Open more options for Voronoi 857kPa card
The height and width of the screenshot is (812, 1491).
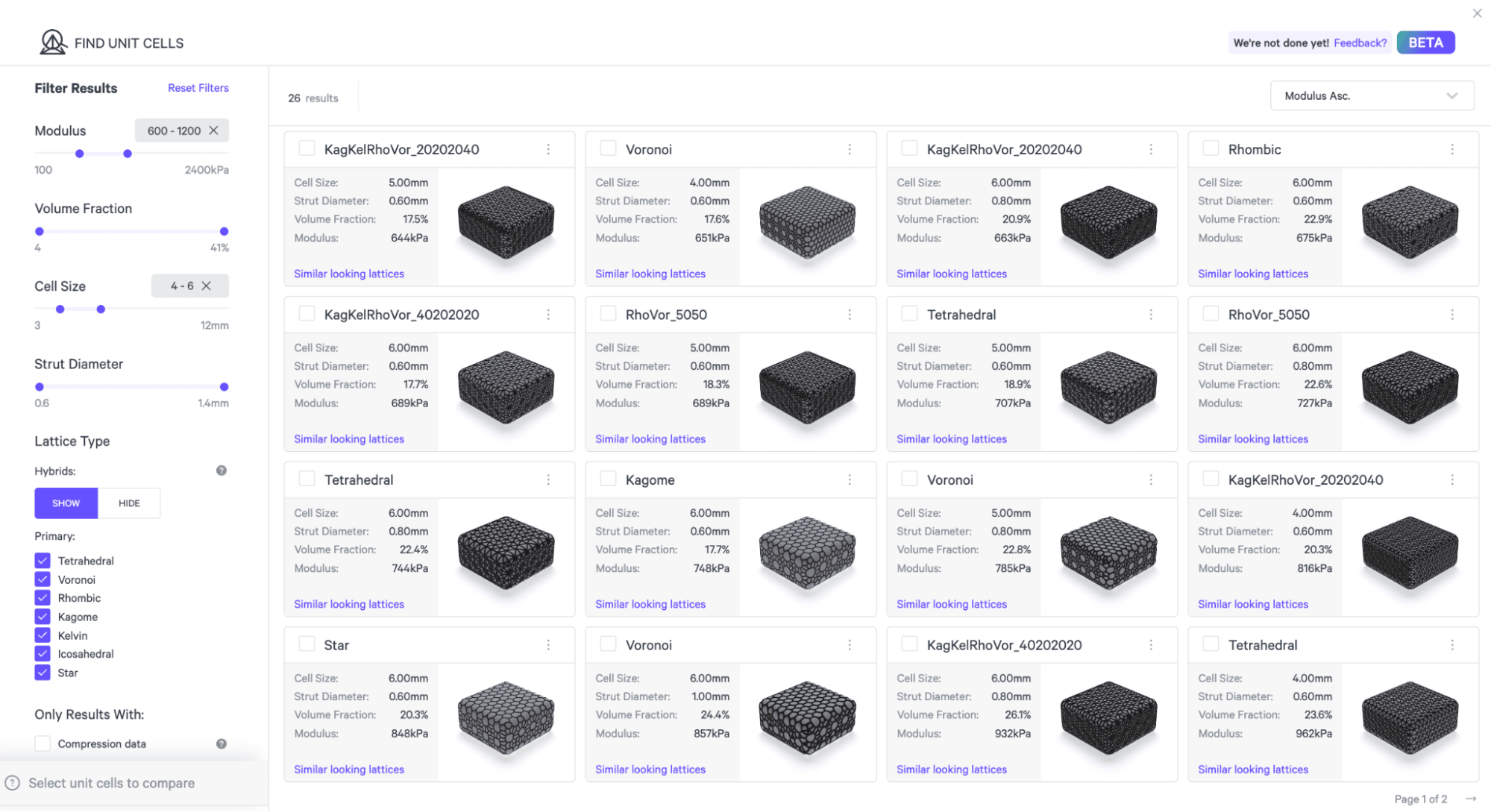coord(850,644)
